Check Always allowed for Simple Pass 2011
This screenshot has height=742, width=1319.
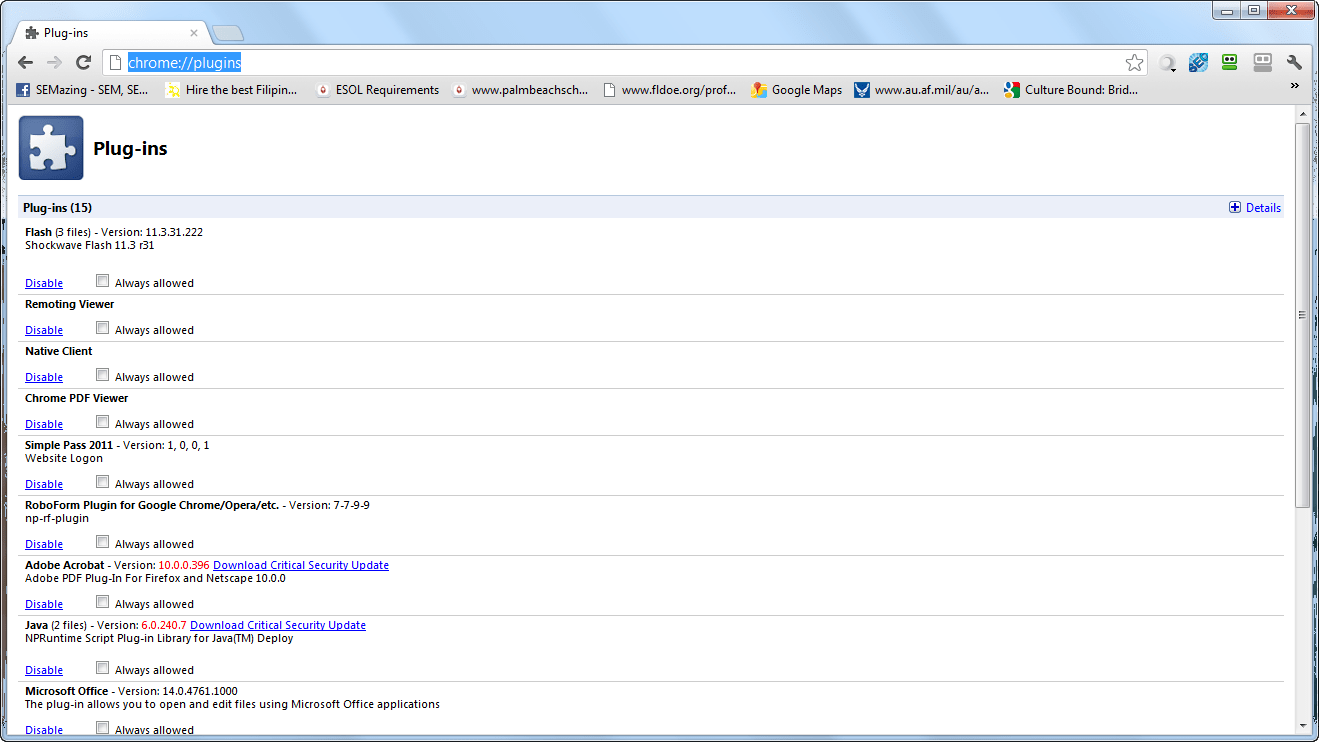(x=103, y=482)
